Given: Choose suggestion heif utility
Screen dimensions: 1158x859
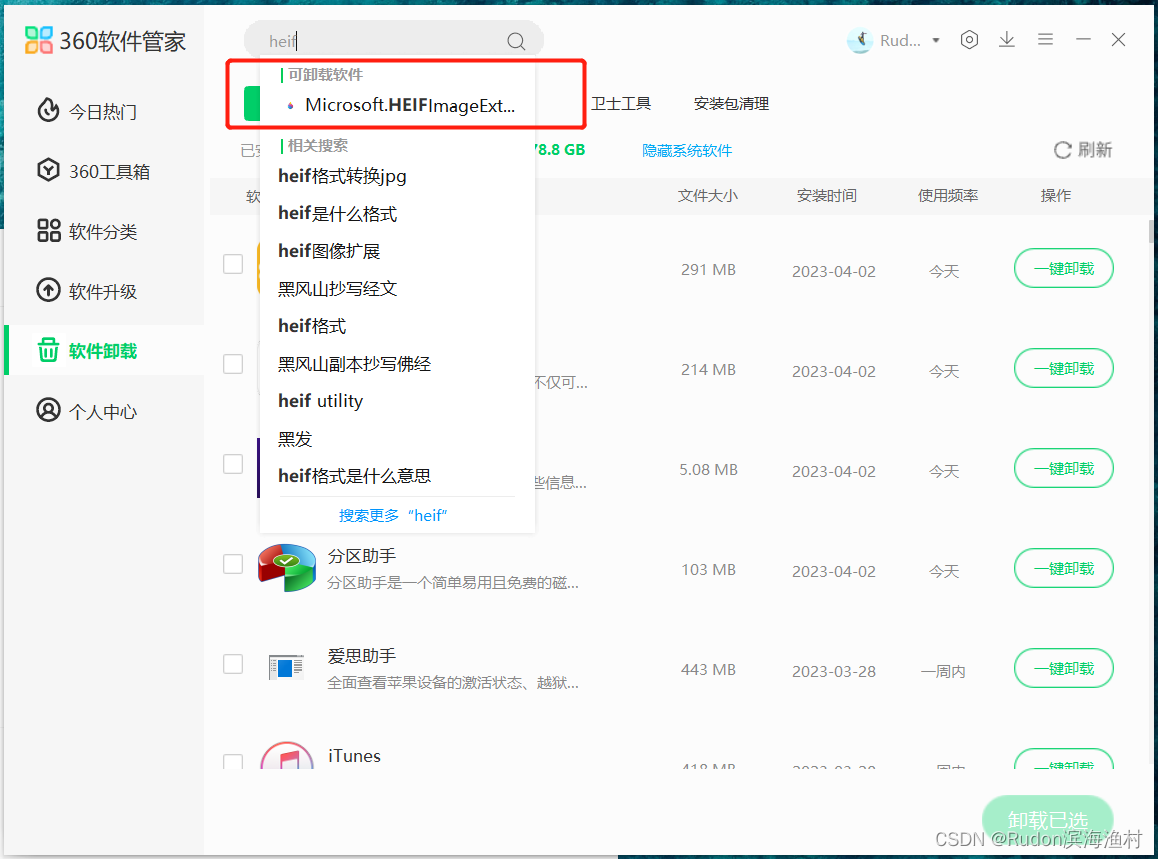Looking at the screenshot, I should coord(321,401).
